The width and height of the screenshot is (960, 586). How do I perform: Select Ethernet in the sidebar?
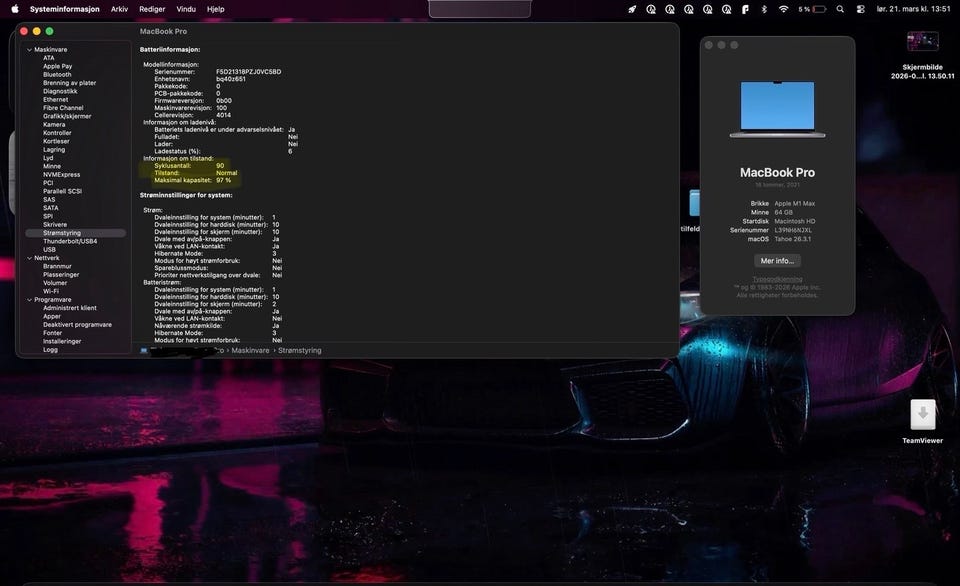[x=55, y=99]
